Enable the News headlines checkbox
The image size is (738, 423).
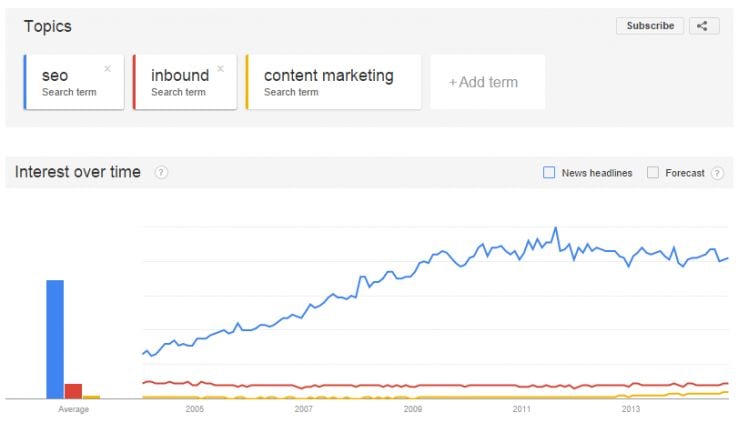tap(549, 173)
